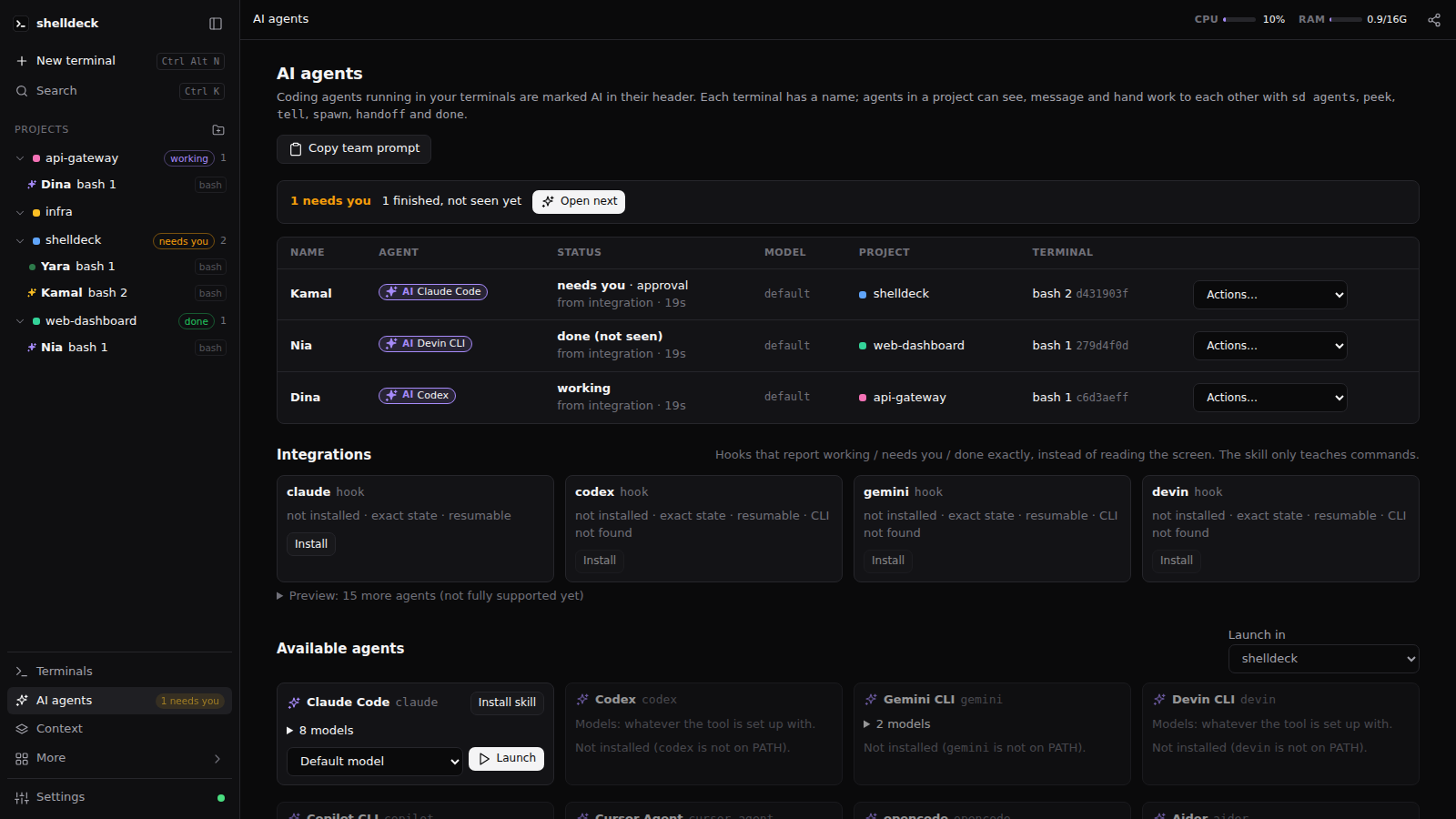Click the new project folder icon
Image resolution: width=1456 pixels, height=819 pixels.
pos(218,130)
